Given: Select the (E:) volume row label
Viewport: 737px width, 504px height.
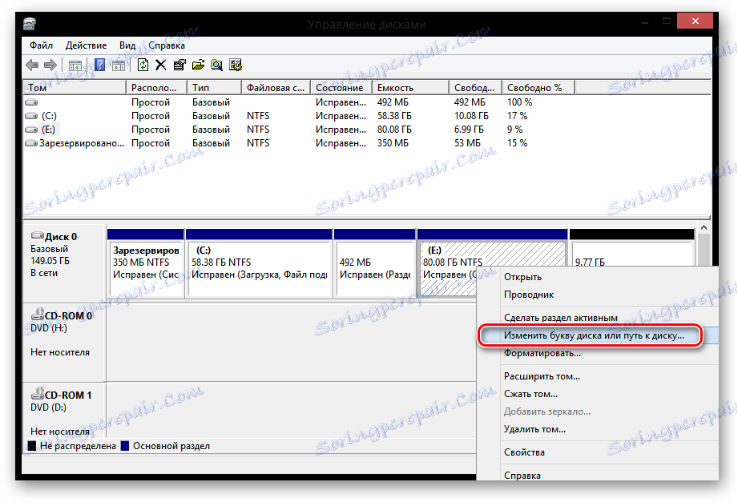Looking at the screenshot, I should (48, 129).
